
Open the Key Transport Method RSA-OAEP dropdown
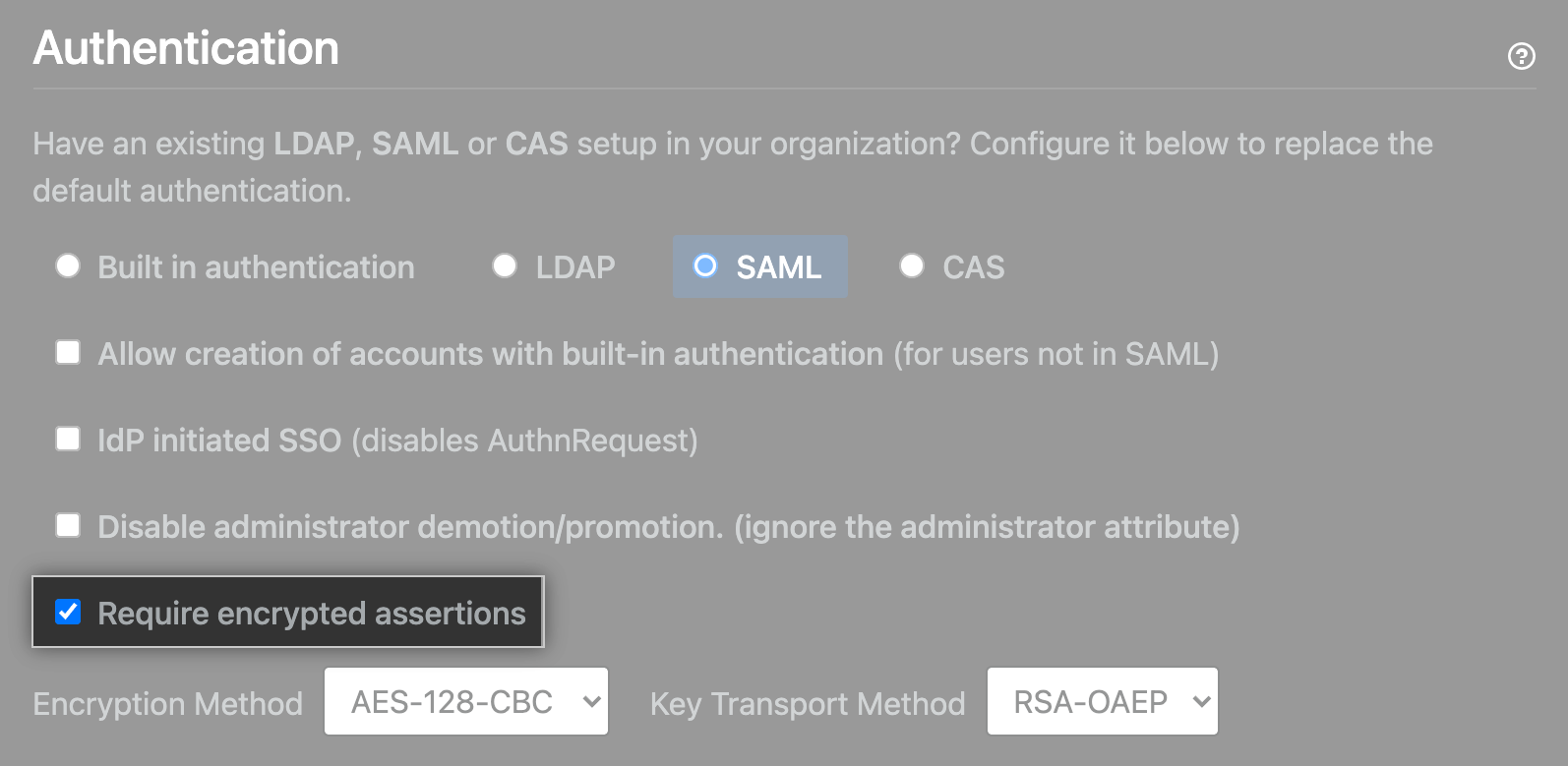(1103, 701)
